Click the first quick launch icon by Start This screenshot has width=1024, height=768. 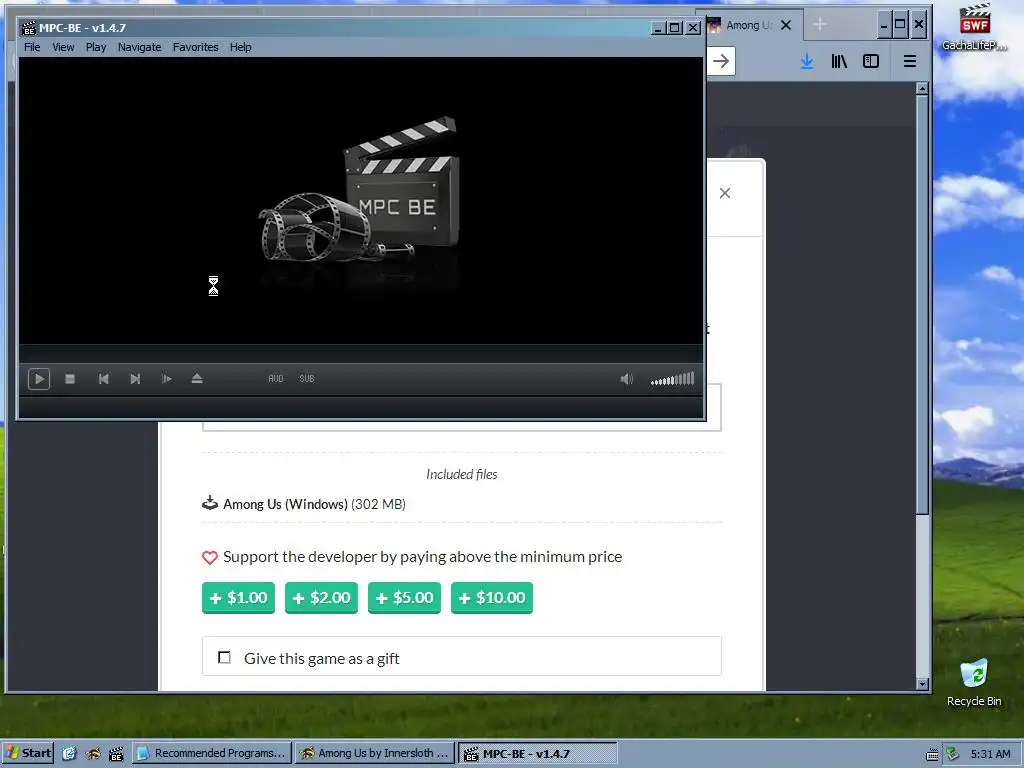point(69,754)
